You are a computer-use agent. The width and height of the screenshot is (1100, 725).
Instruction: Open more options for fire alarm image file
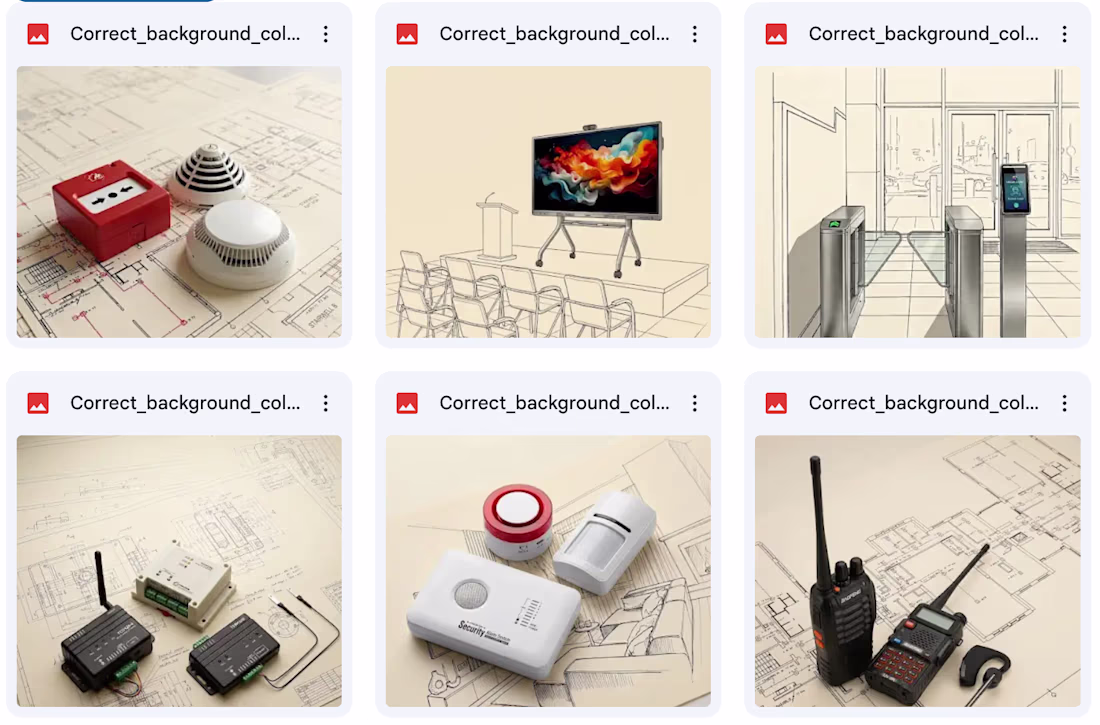coord(326,34)
